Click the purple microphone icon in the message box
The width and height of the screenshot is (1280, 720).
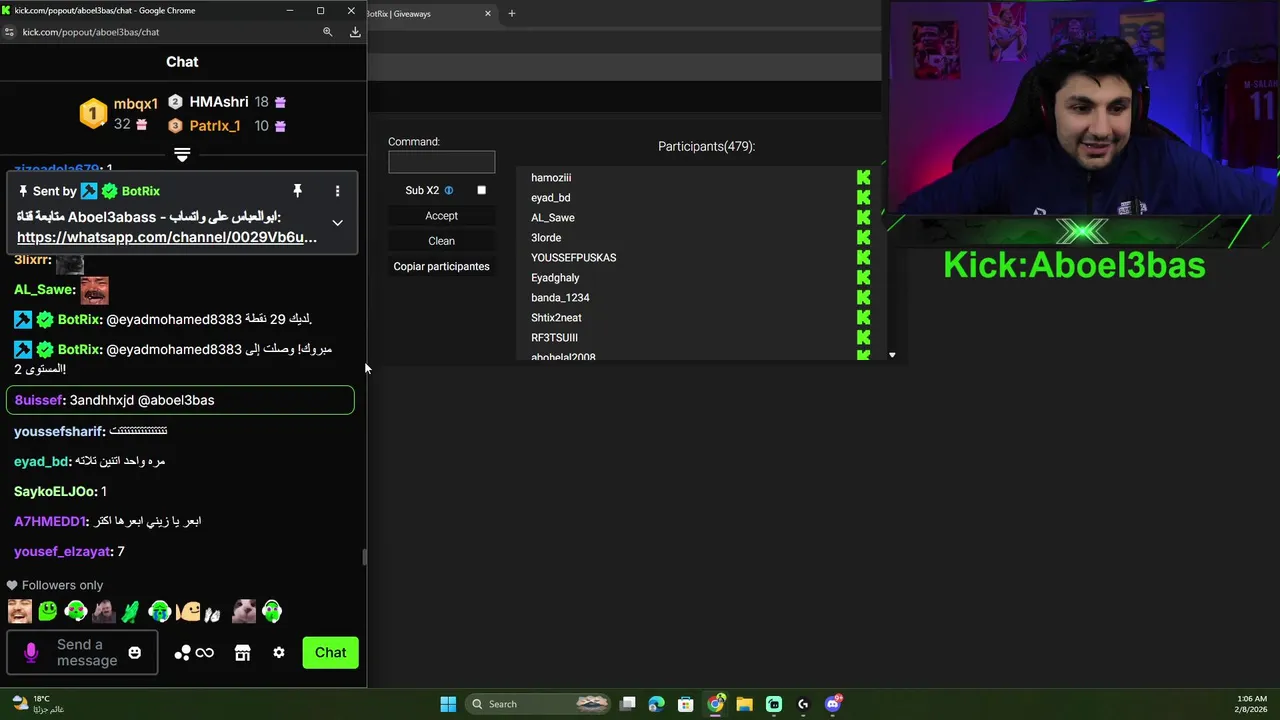coord(31,653)
